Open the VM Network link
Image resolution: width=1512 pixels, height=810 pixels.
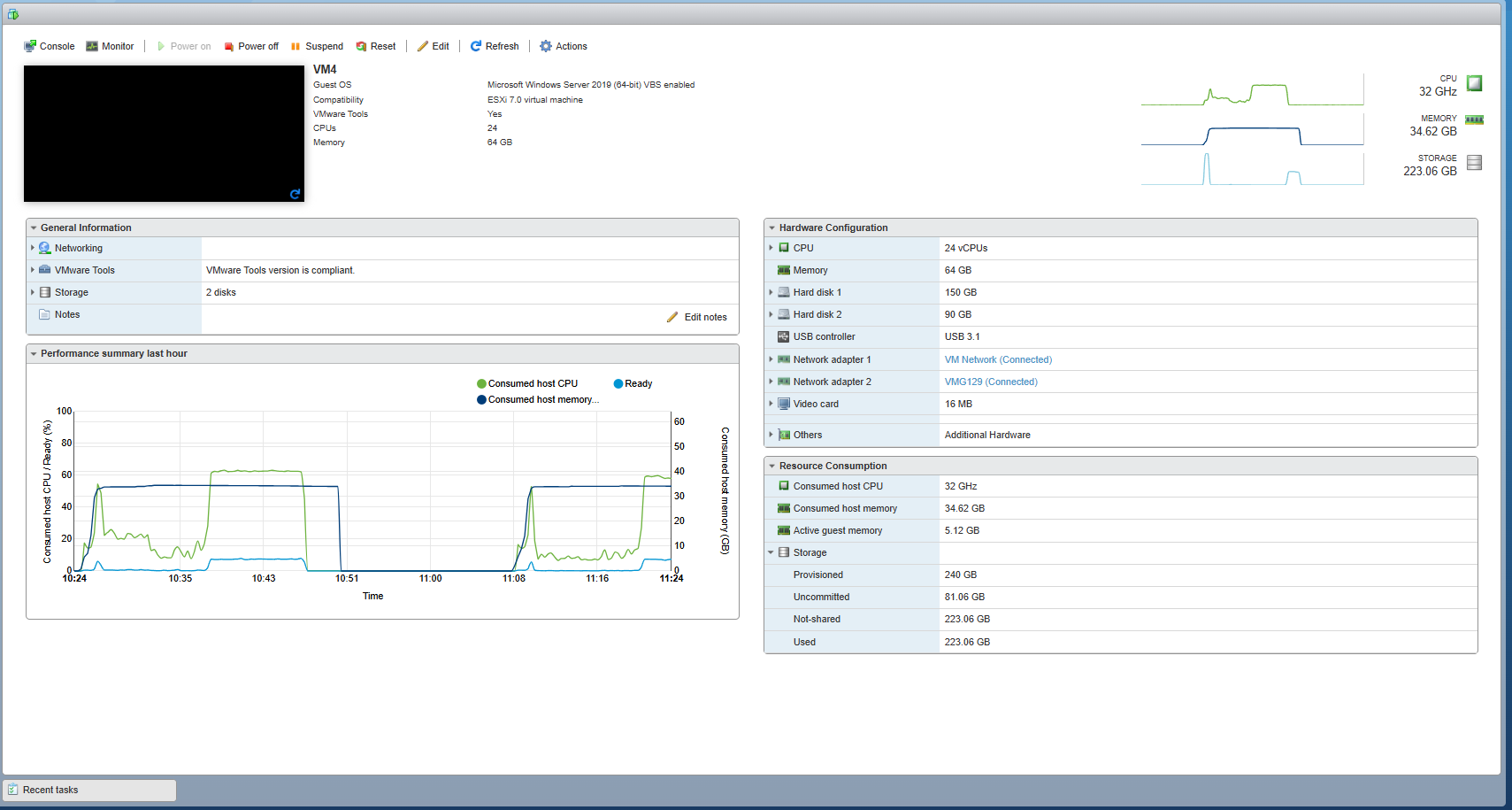click(998, 359)
